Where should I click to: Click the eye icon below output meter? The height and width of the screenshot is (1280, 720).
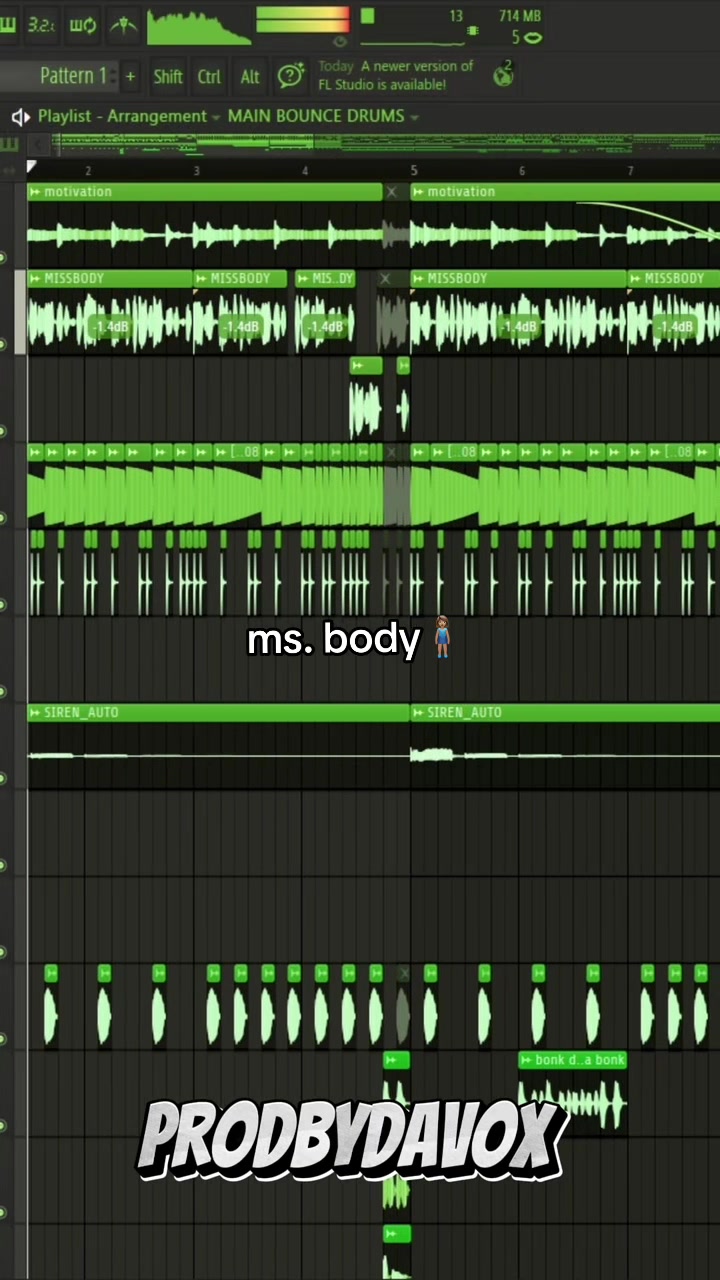point(340,41)
